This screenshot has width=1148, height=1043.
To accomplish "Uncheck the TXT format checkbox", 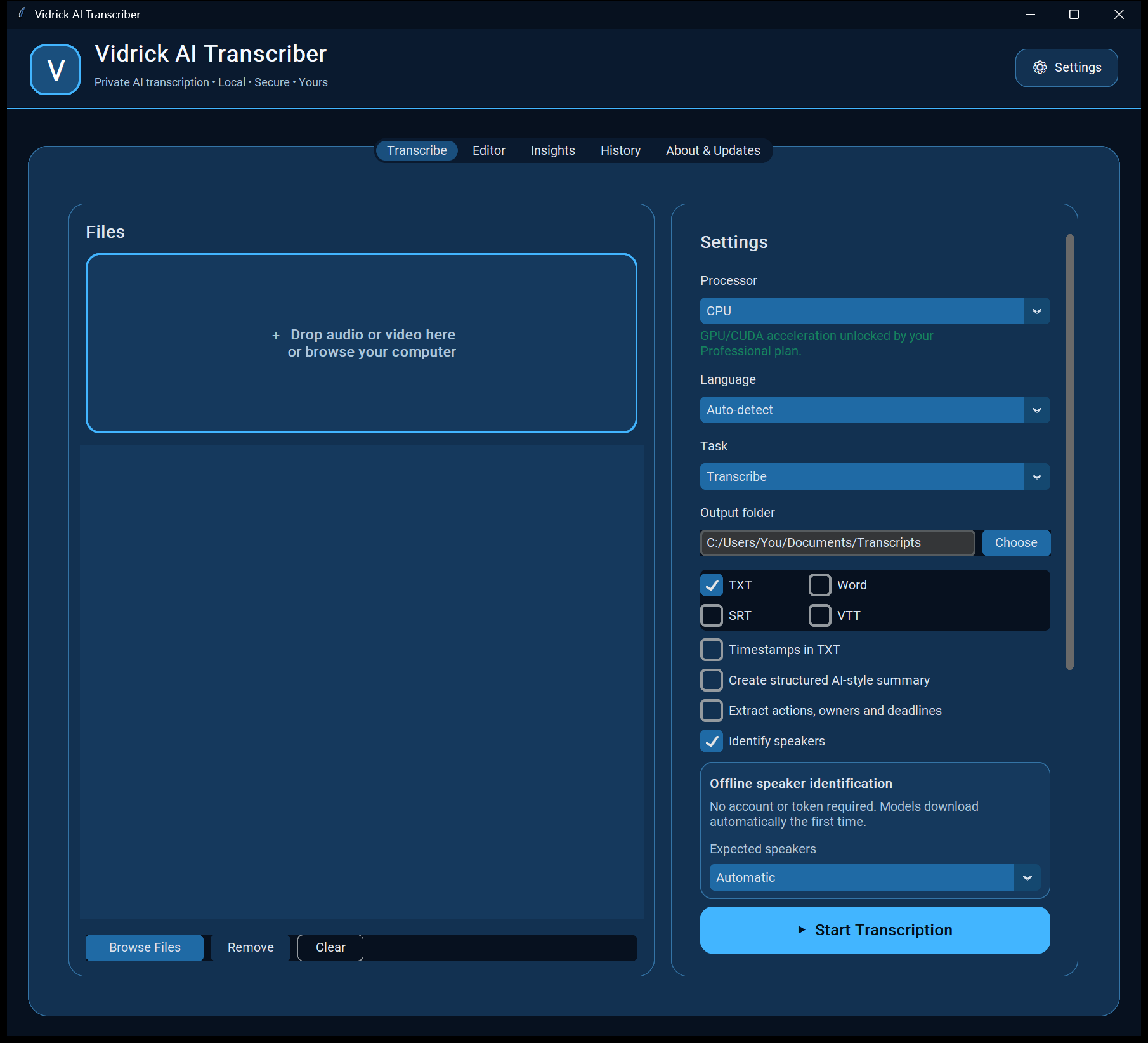I will tap(712, 585).
